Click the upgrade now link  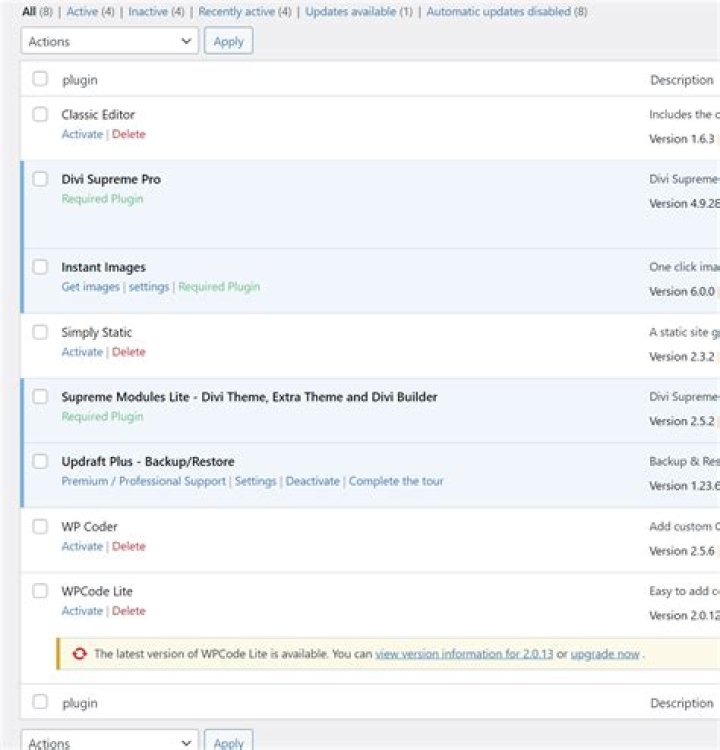click(x=605, y=653)
